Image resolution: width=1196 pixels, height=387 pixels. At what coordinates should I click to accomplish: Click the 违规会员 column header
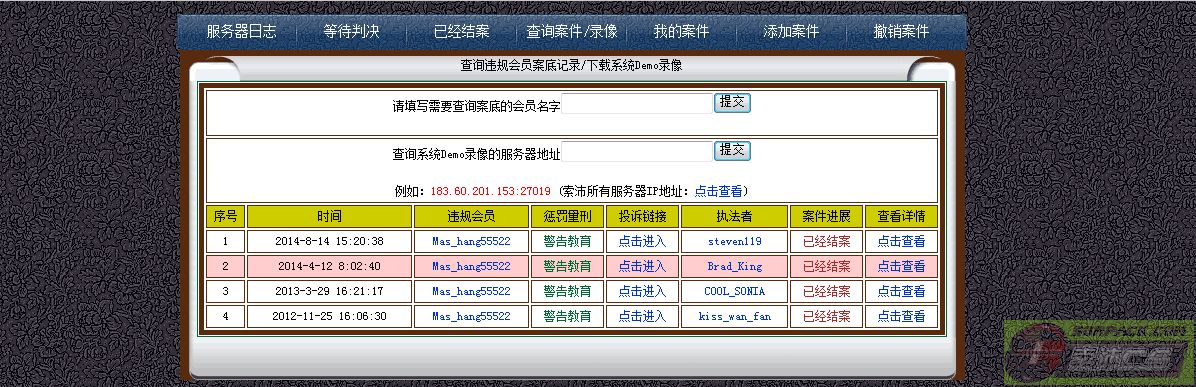[471, 217]
